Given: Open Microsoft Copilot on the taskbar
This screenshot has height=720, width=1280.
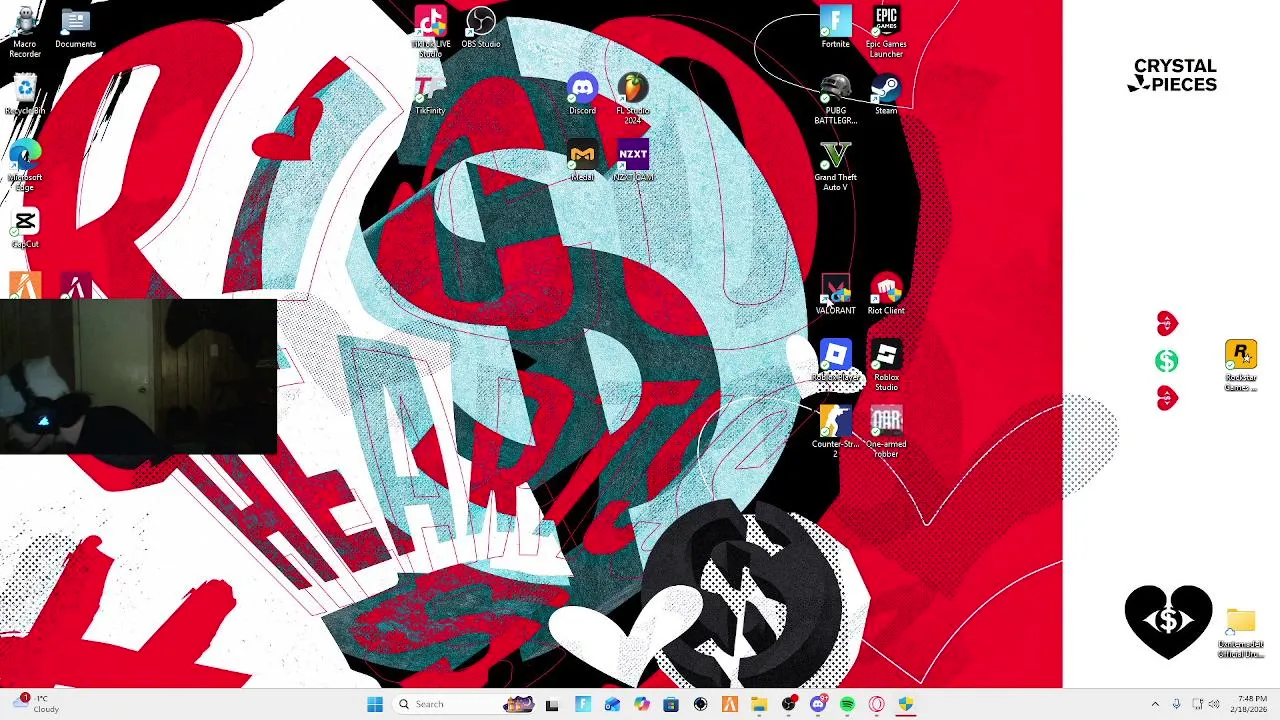Looking at the screenshot, I should pyautogui.click(x=641, y=704).
